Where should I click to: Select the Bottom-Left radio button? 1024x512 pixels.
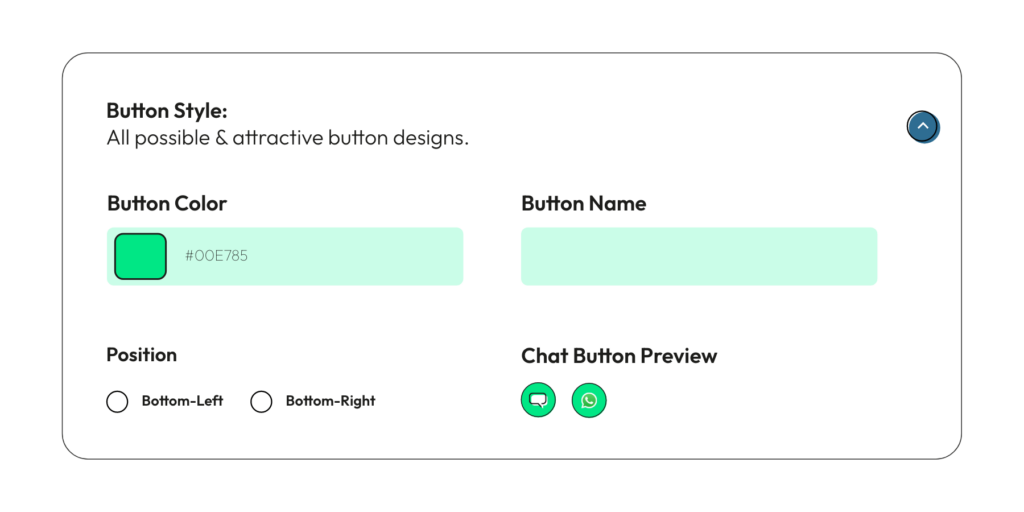click(x=117, y=402)
